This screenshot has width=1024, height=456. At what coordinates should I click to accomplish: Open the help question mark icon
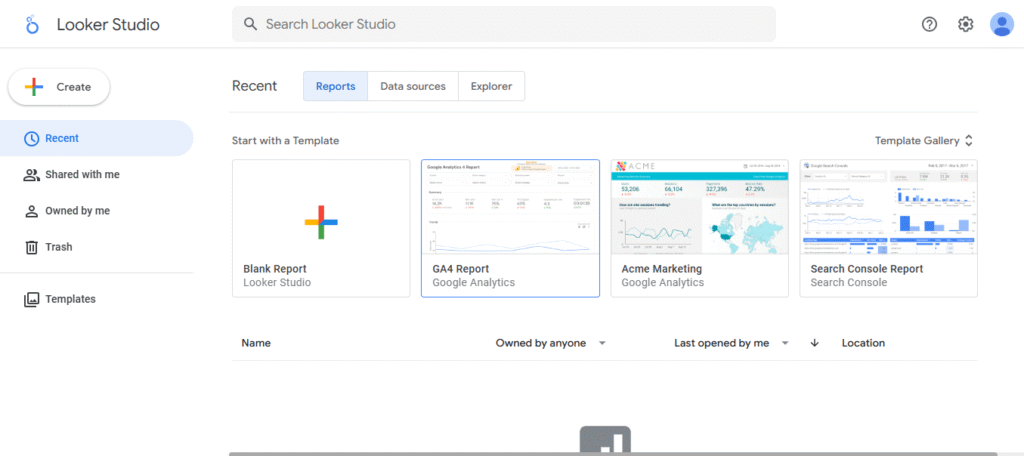(x=929, y=25)
